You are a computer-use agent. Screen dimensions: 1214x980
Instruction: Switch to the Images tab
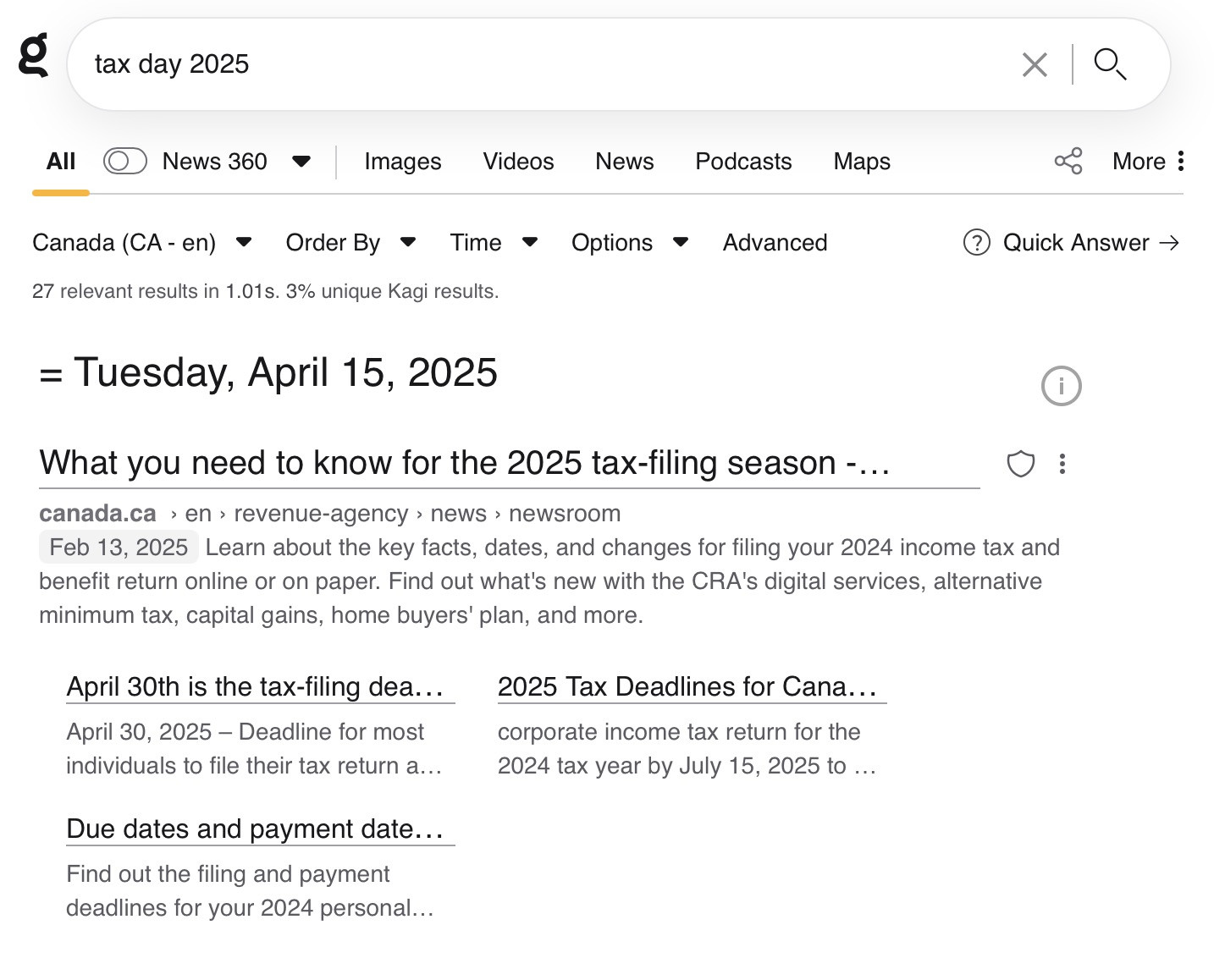click(x=403, y=161)
